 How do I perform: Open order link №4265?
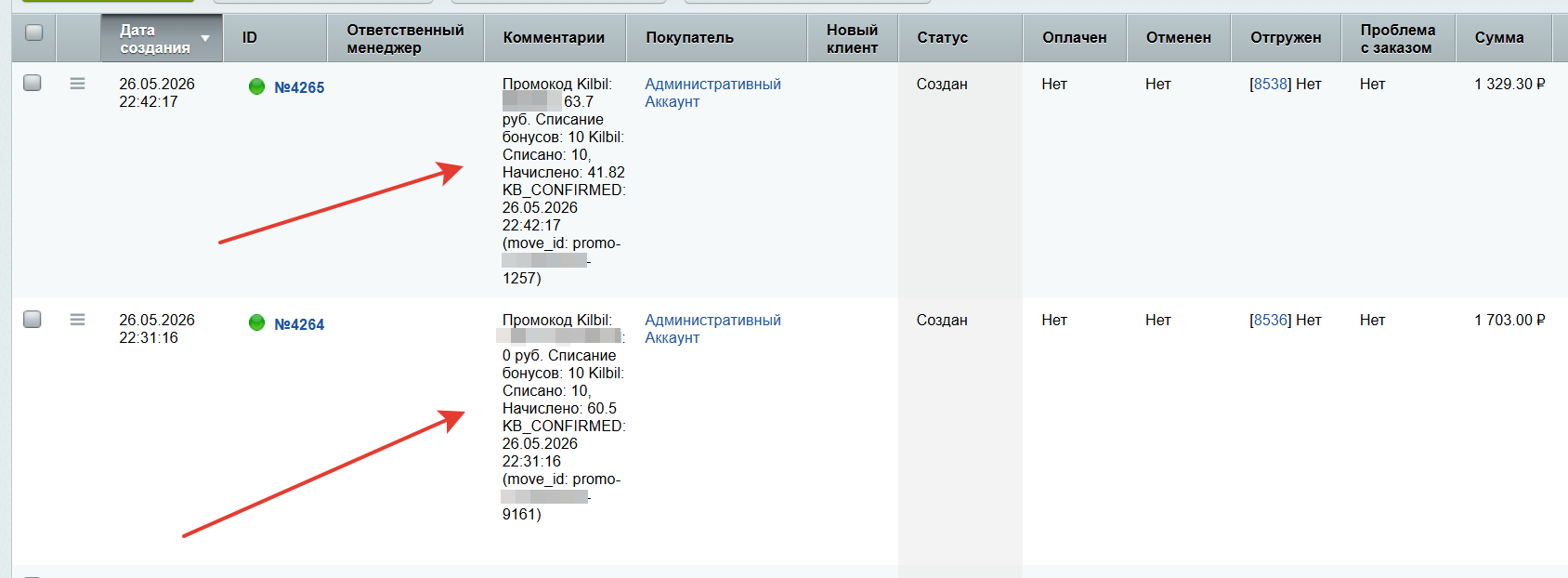[x=299, y=87]
